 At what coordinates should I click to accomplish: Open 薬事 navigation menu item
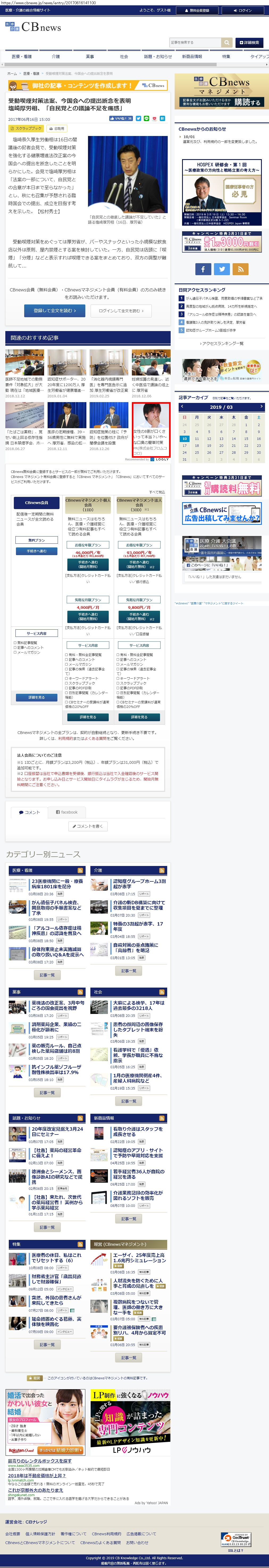tap(90, 57)
